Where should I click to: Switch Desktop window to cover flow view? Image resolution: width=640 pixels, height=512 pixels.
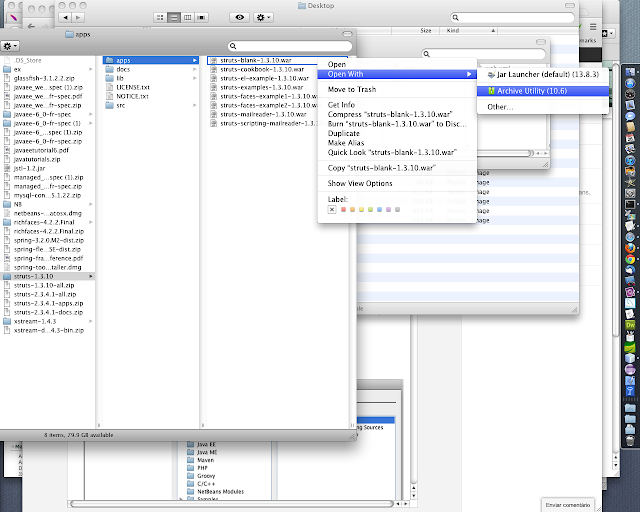(x=201, y=17)
